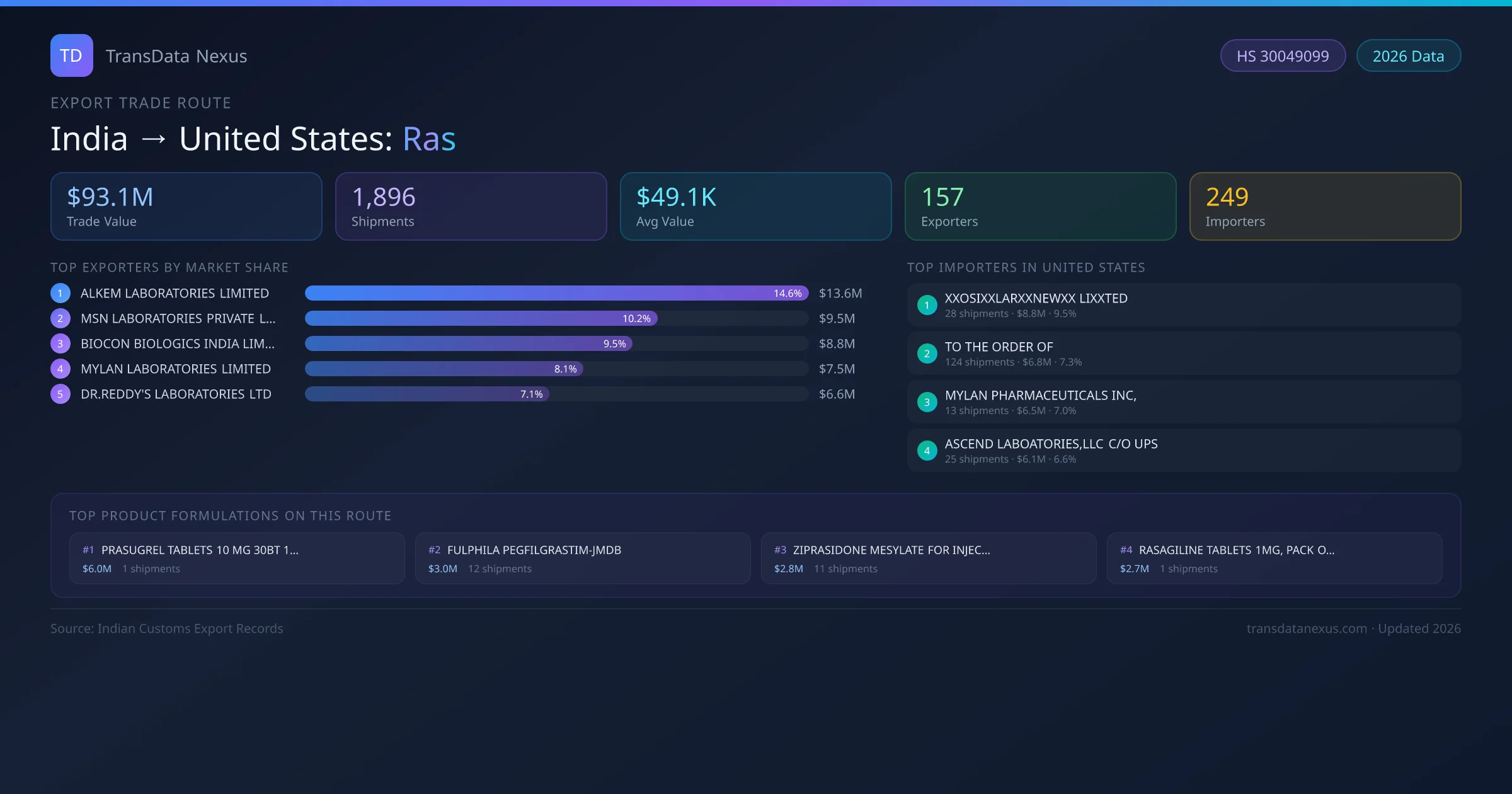Click green rank 1 importer badge
Screen dimensions: 1512x794
click(927, 305)
